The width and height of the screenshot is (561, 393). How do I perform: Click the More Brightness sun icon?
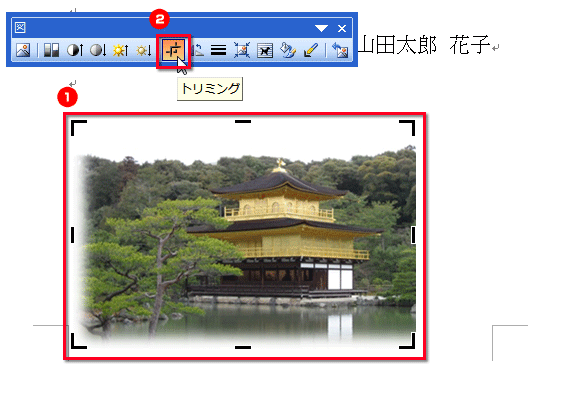tap(121, 50)
